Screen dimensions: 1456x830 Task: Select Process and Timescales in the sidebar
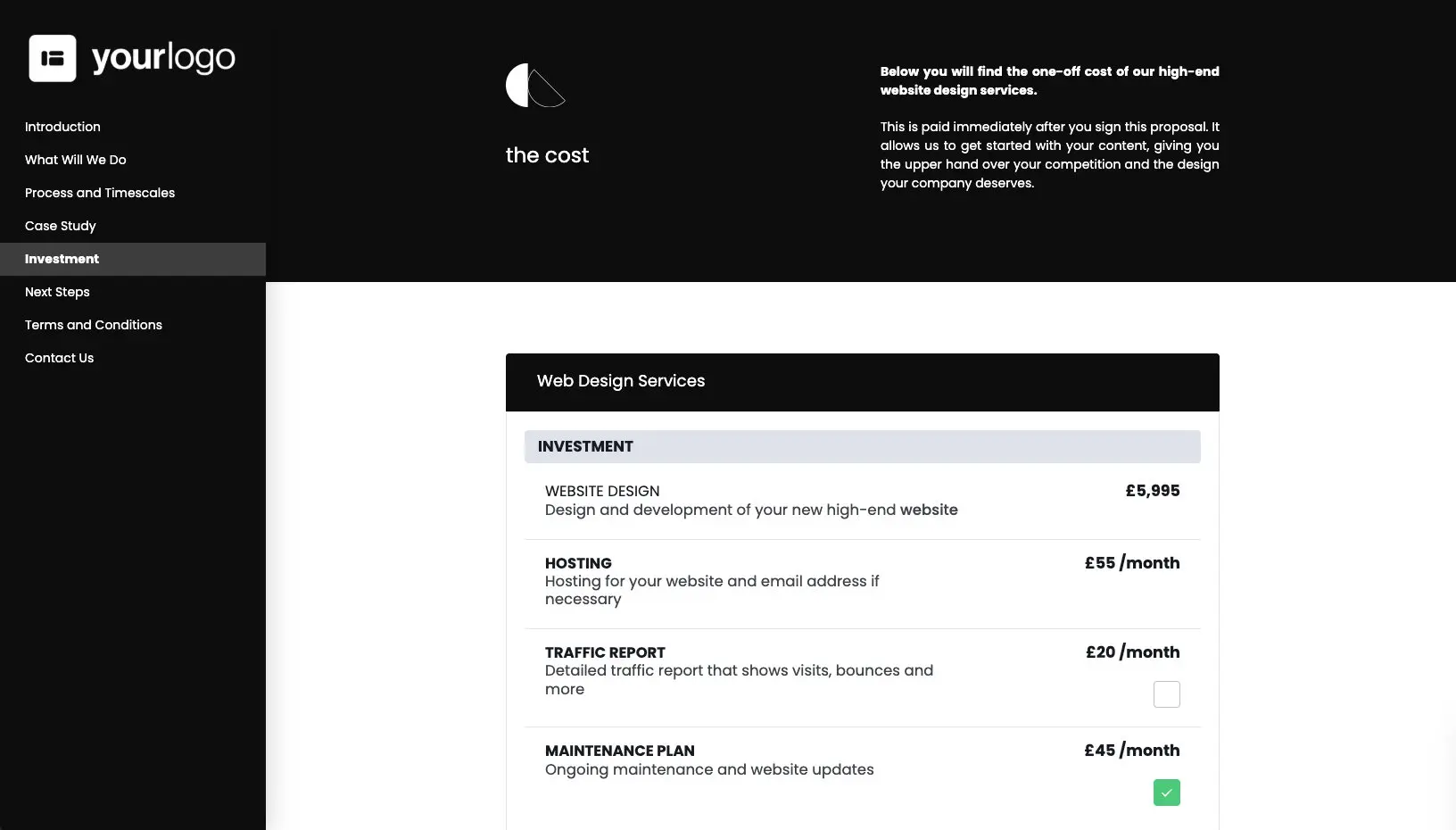point(99,193)
